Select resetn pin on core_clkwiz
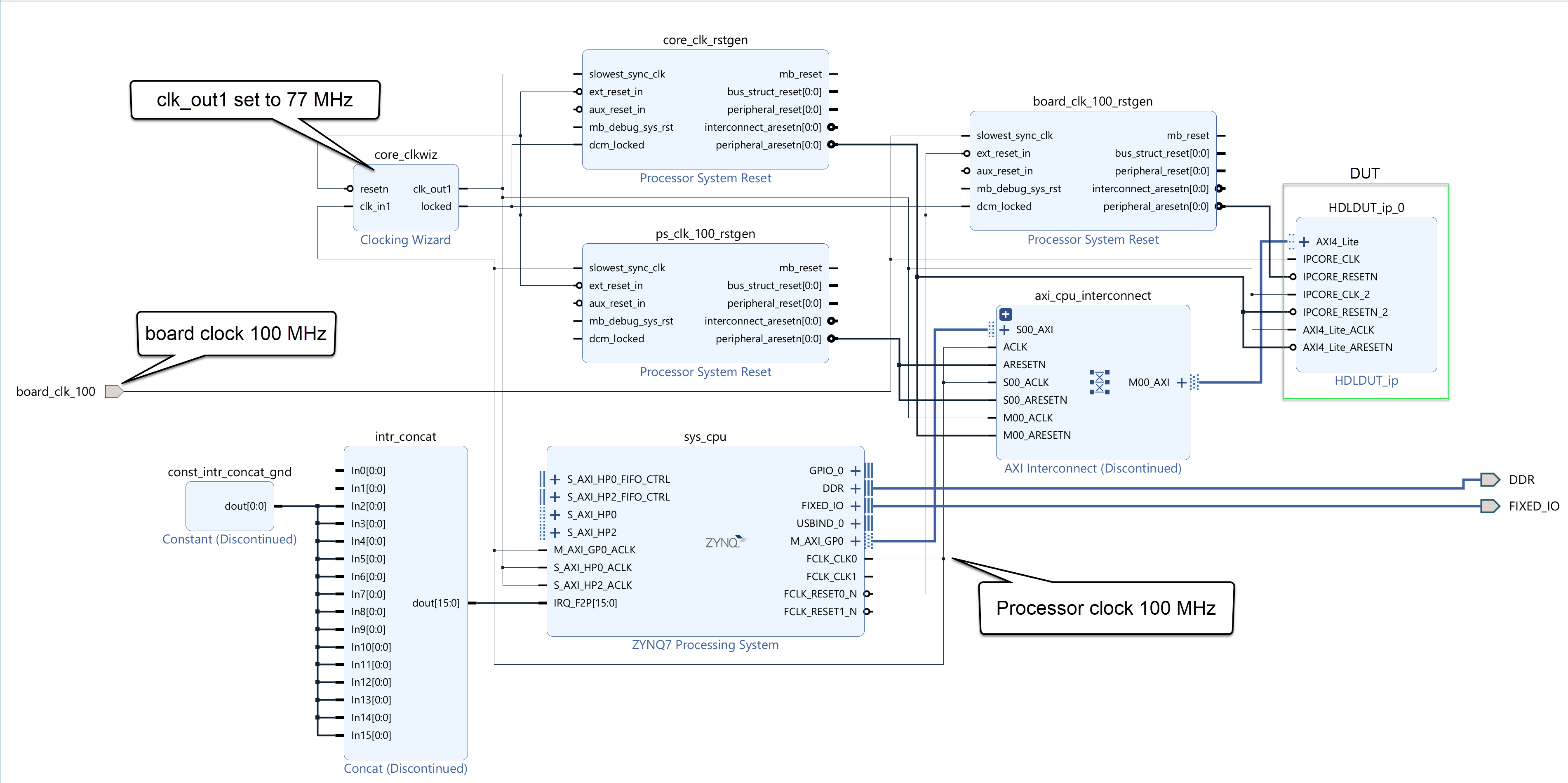The width and height of the screenshot is (1568, 783). (x=374, y=189)
